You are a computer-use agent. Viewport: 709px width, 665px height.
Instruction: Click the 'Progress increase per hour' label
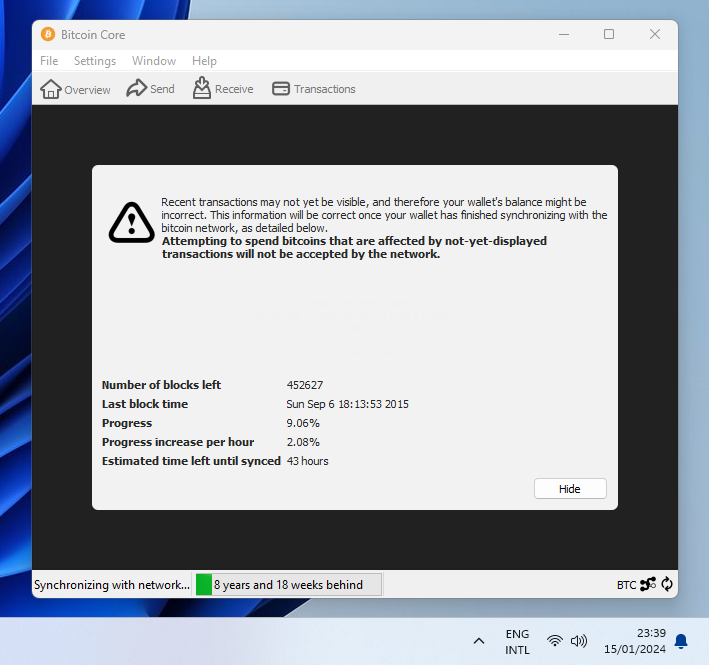178,442
